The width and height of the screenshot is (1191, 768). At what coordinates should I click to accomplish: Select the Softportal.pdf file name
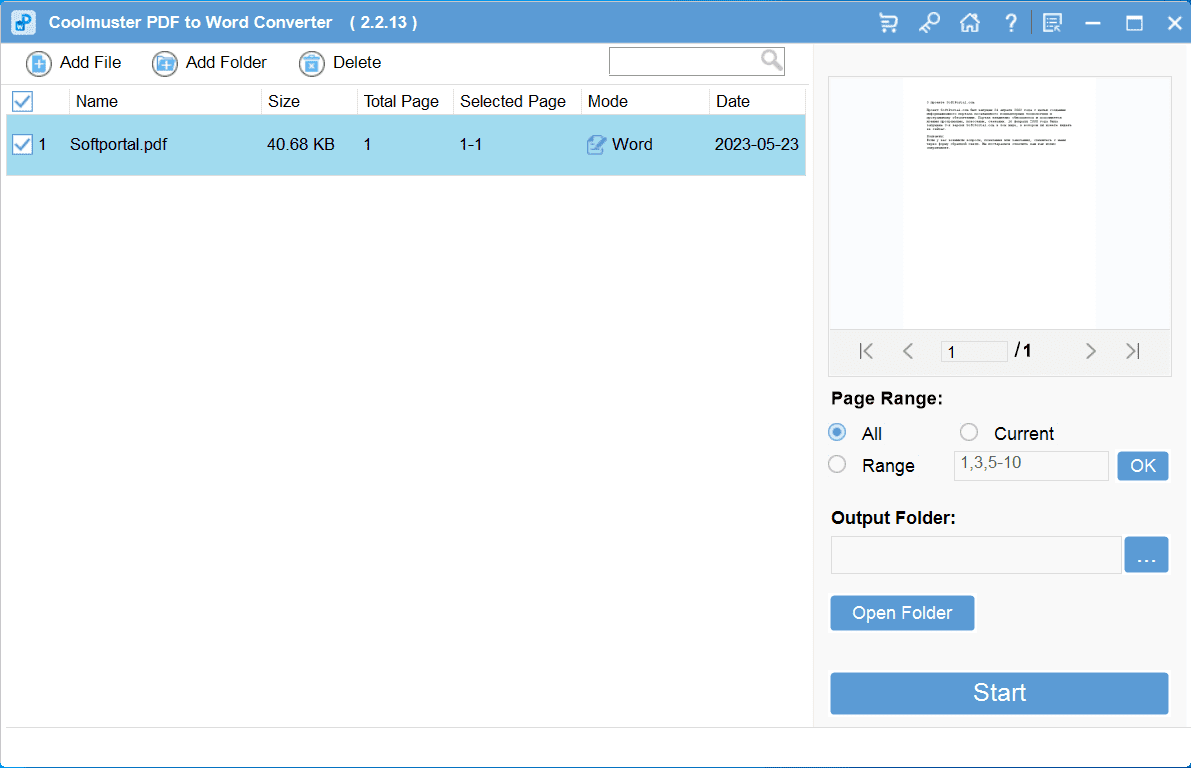coord(118,144)
